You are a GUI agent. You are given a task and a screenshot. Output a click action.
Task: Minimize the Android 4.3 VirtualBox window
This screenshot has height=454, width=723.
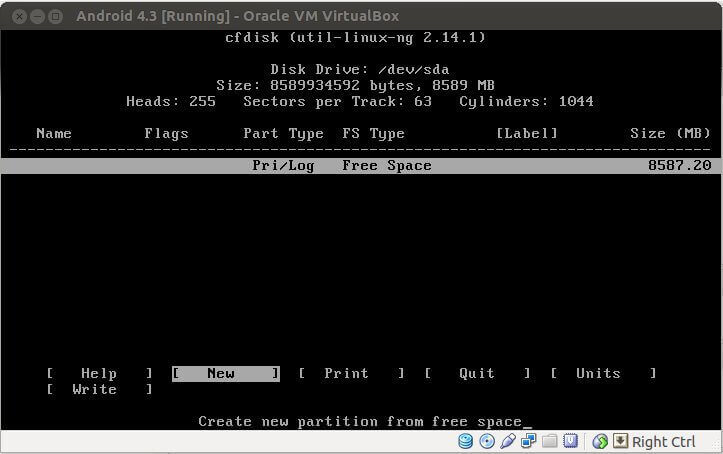coord(37,17)
